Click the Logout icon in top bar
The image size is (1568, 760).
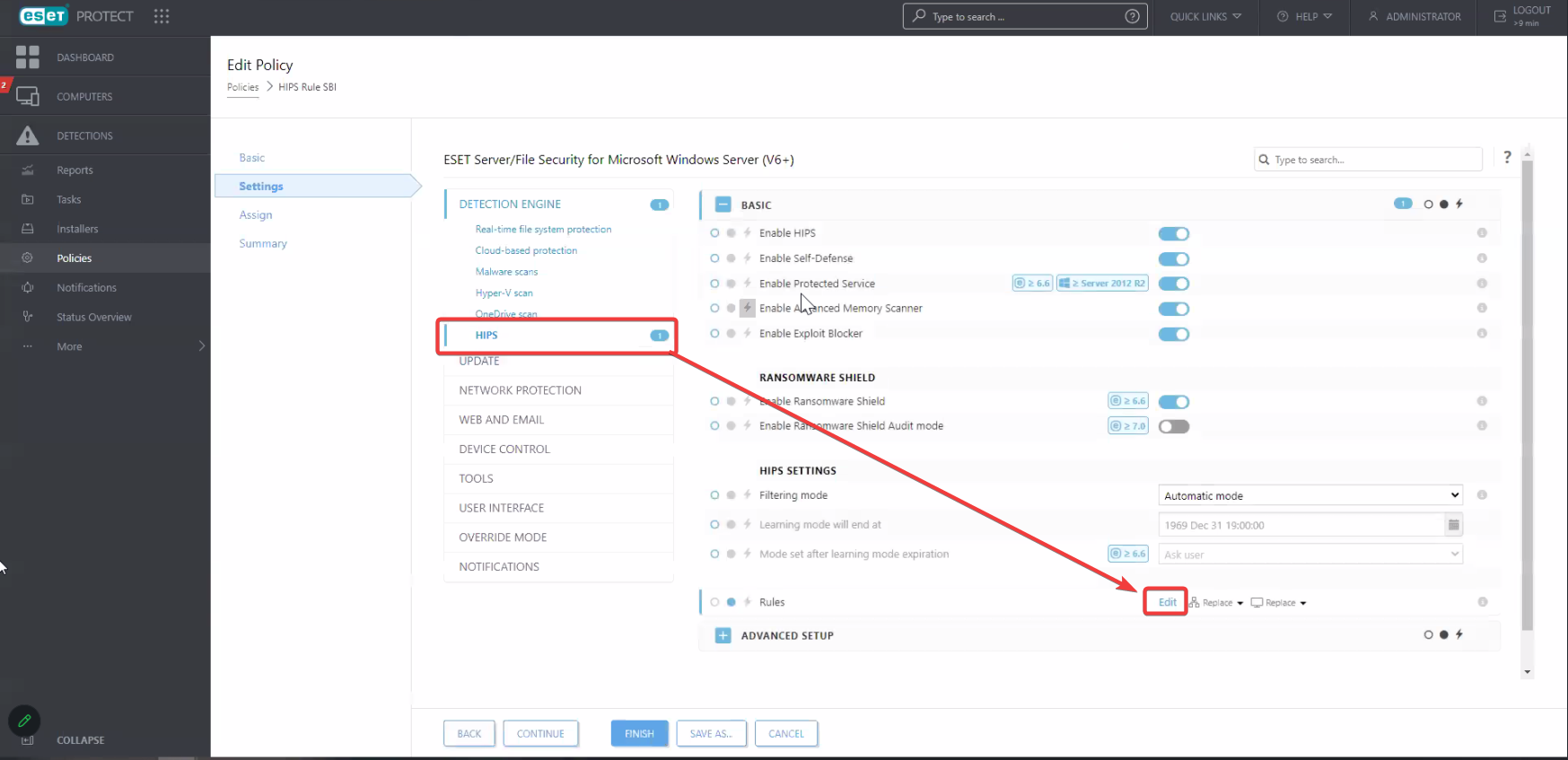(1500, 16)
